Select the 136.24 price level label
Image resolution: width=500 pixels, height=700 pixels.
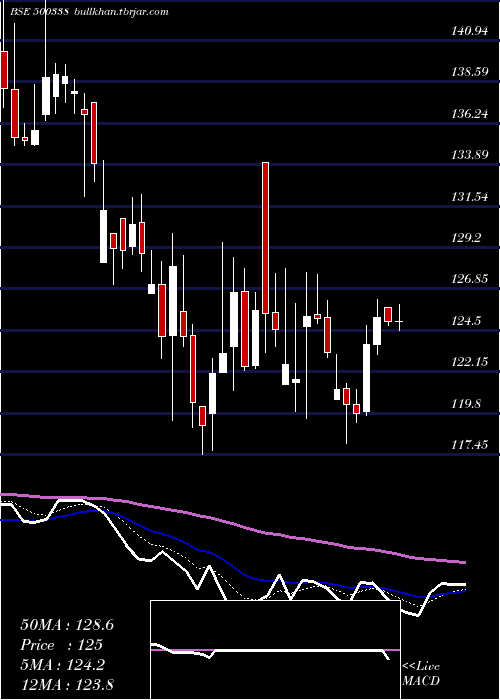click(x=469, y=114)
